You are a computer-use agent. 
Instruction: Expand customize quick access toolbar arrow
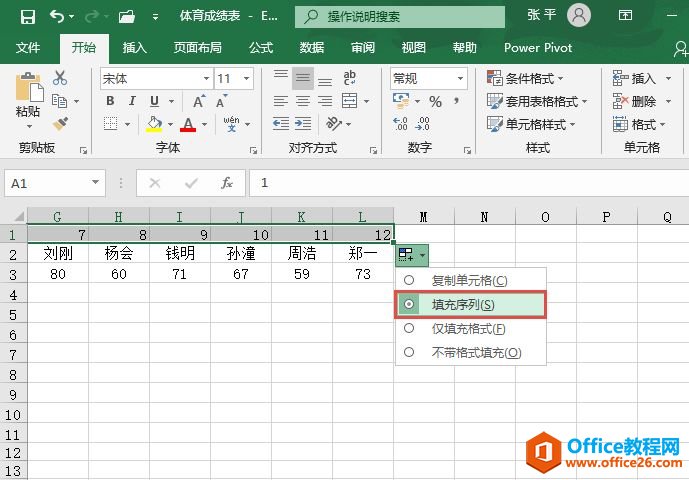tap(155, 17)
